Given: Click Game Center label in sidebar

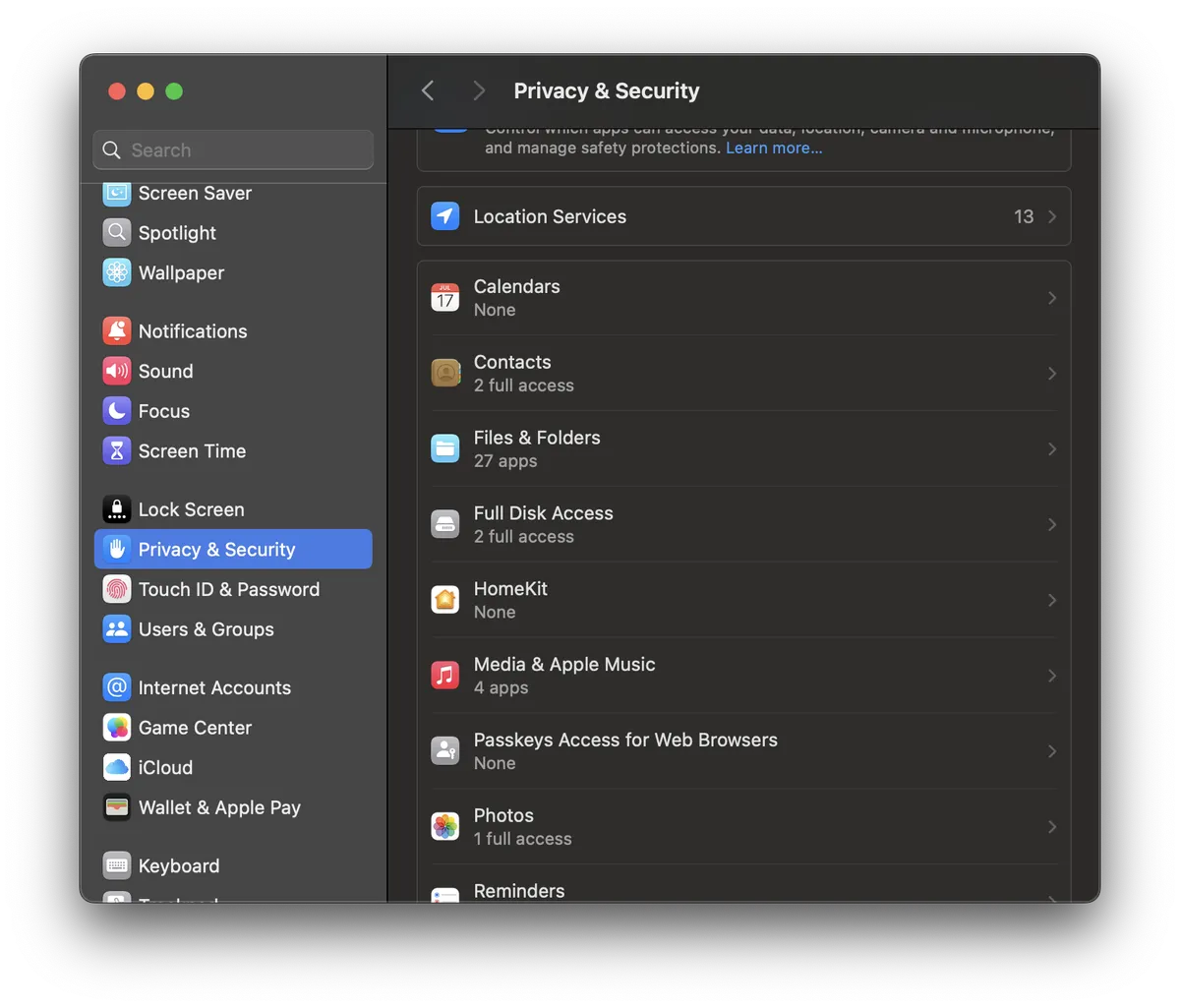Looking at the screenshot, I should coord(195,728).
